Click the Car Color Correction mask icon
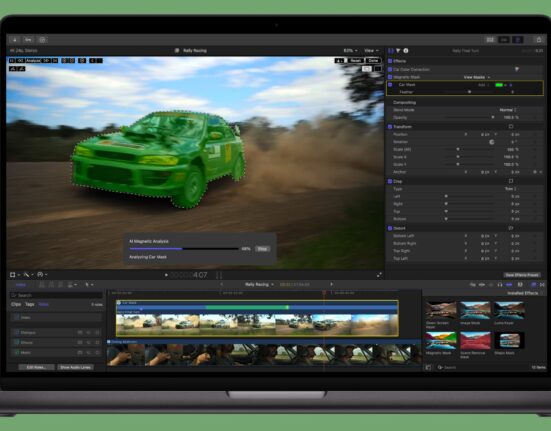Image resolution: width=551 pixels, height=431 pixels. point(517,69)
